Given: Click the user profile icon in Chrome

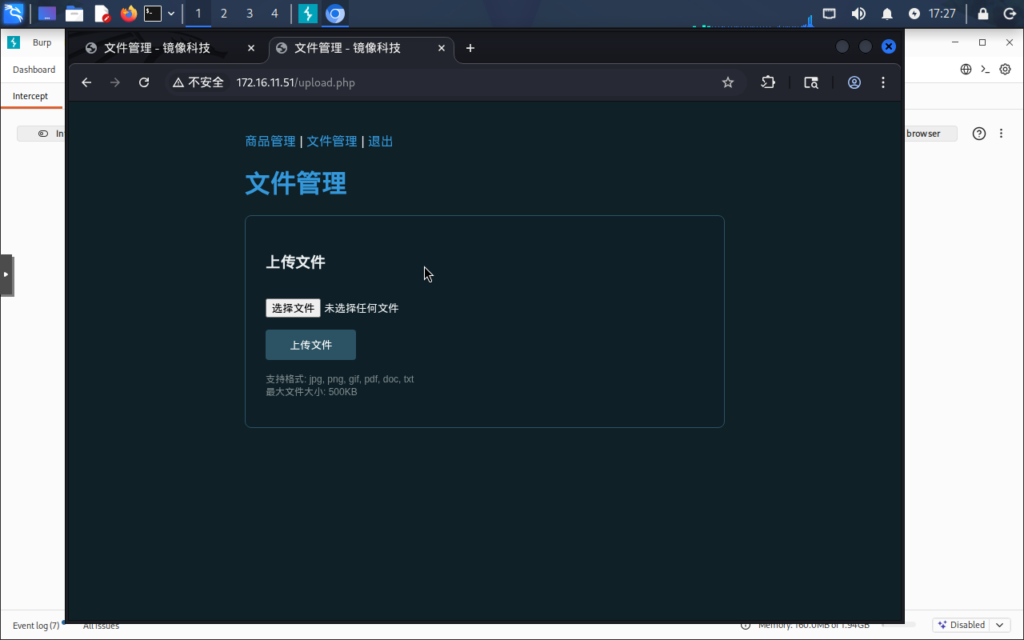Looking at the screenshot, I should pyautogui.click(x=854, y=83).
